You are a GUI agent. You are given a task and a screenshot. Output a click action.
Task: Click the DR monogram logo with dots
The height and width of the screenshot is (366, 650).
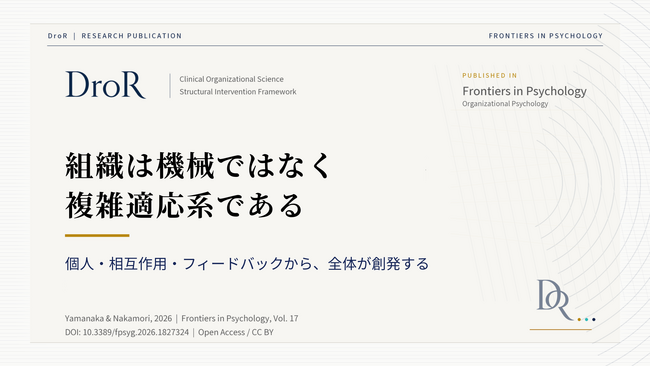[566, 301]
